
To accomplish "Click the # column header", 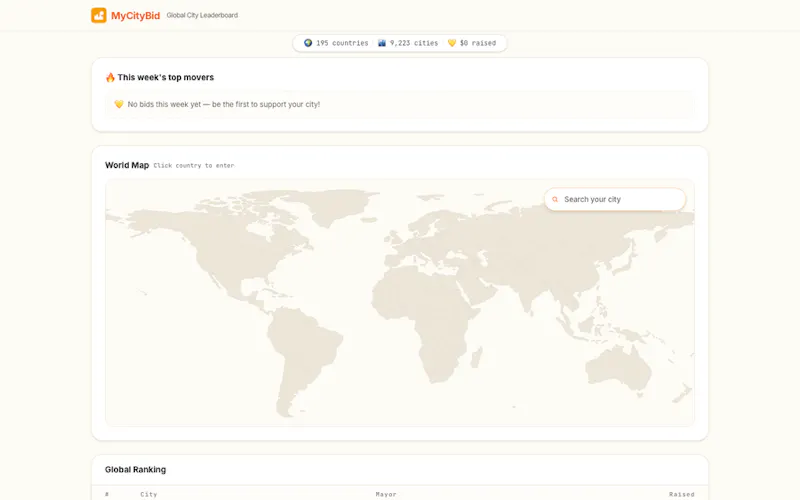I will 107,494.
